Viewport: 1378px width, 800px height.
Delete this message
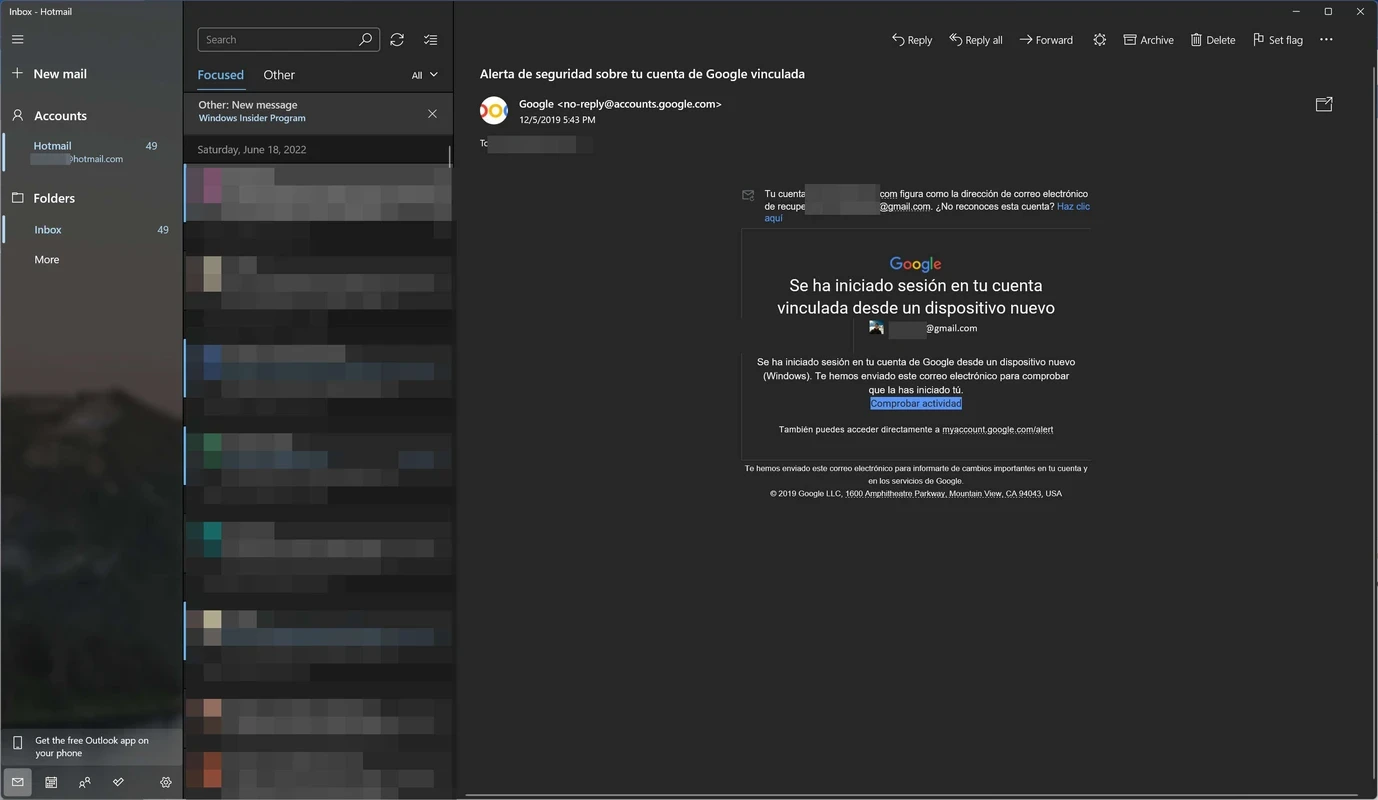coord(1213,40)
